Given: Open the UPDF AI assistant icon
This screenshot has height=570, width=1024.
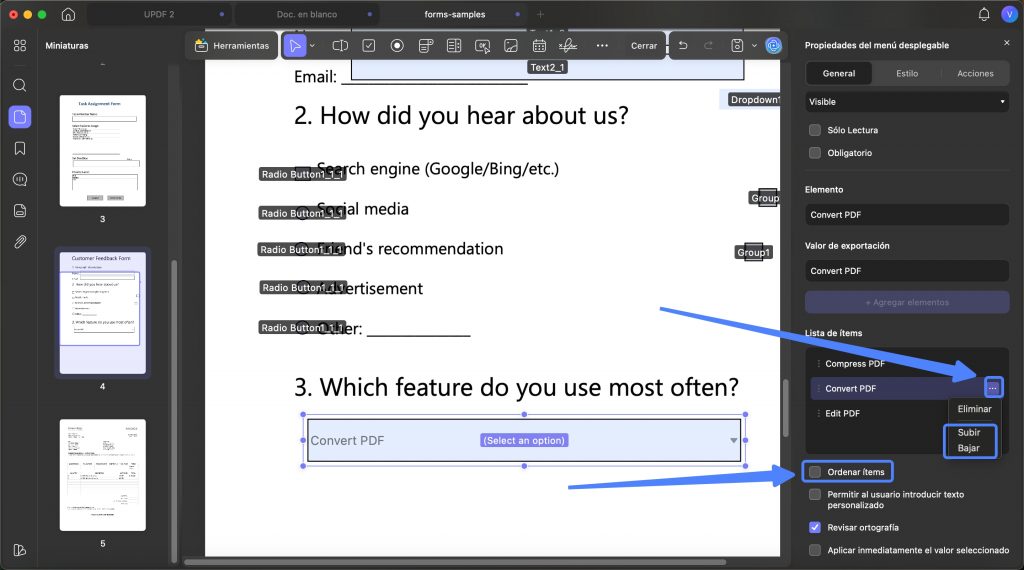Looking at the screenshot, I should [x=773, y=46].
